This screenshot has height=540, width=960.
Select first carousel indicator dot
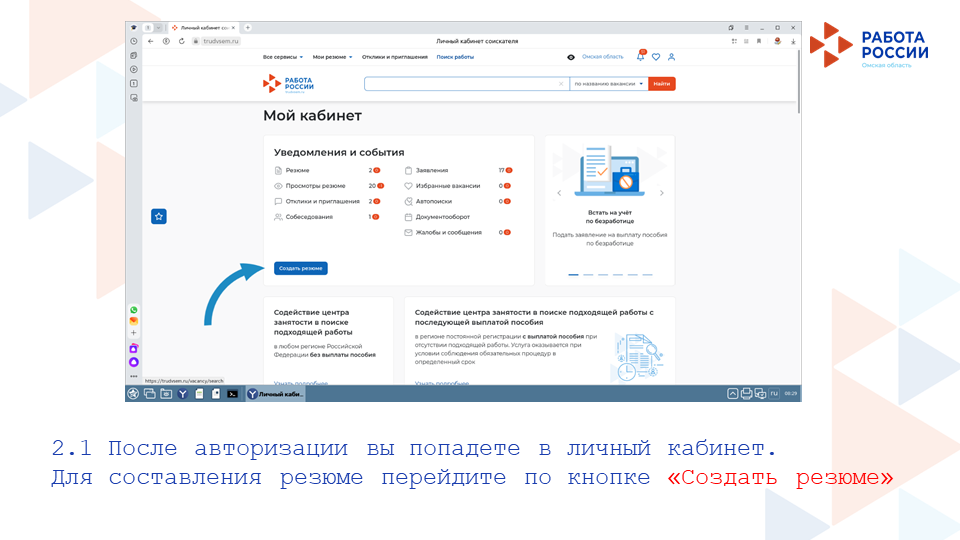coord(573,274)
